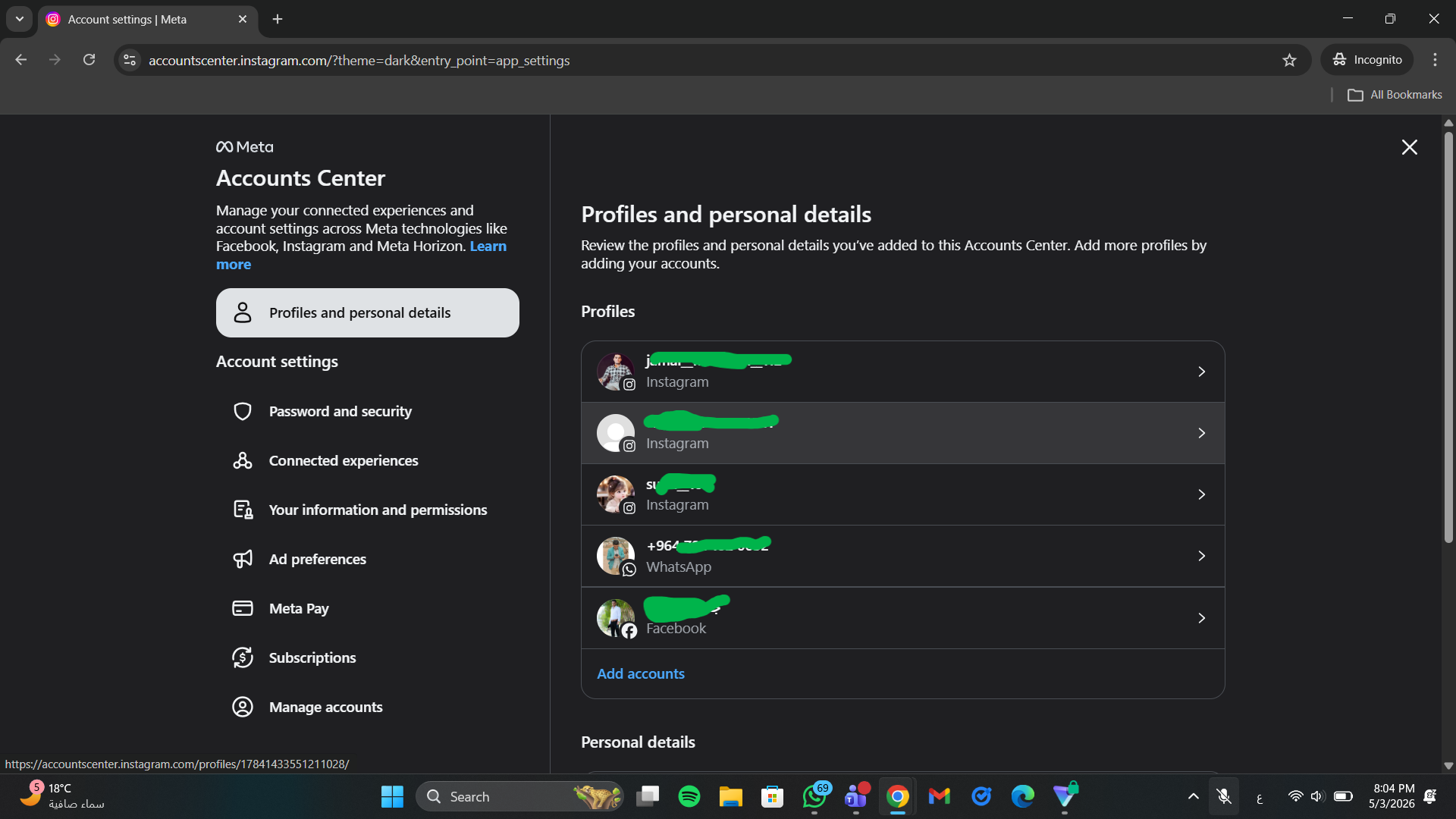Screen dimensions: 1456x819
Task: Open Chrome's three-dot menu
Action: pos(1435,60)
